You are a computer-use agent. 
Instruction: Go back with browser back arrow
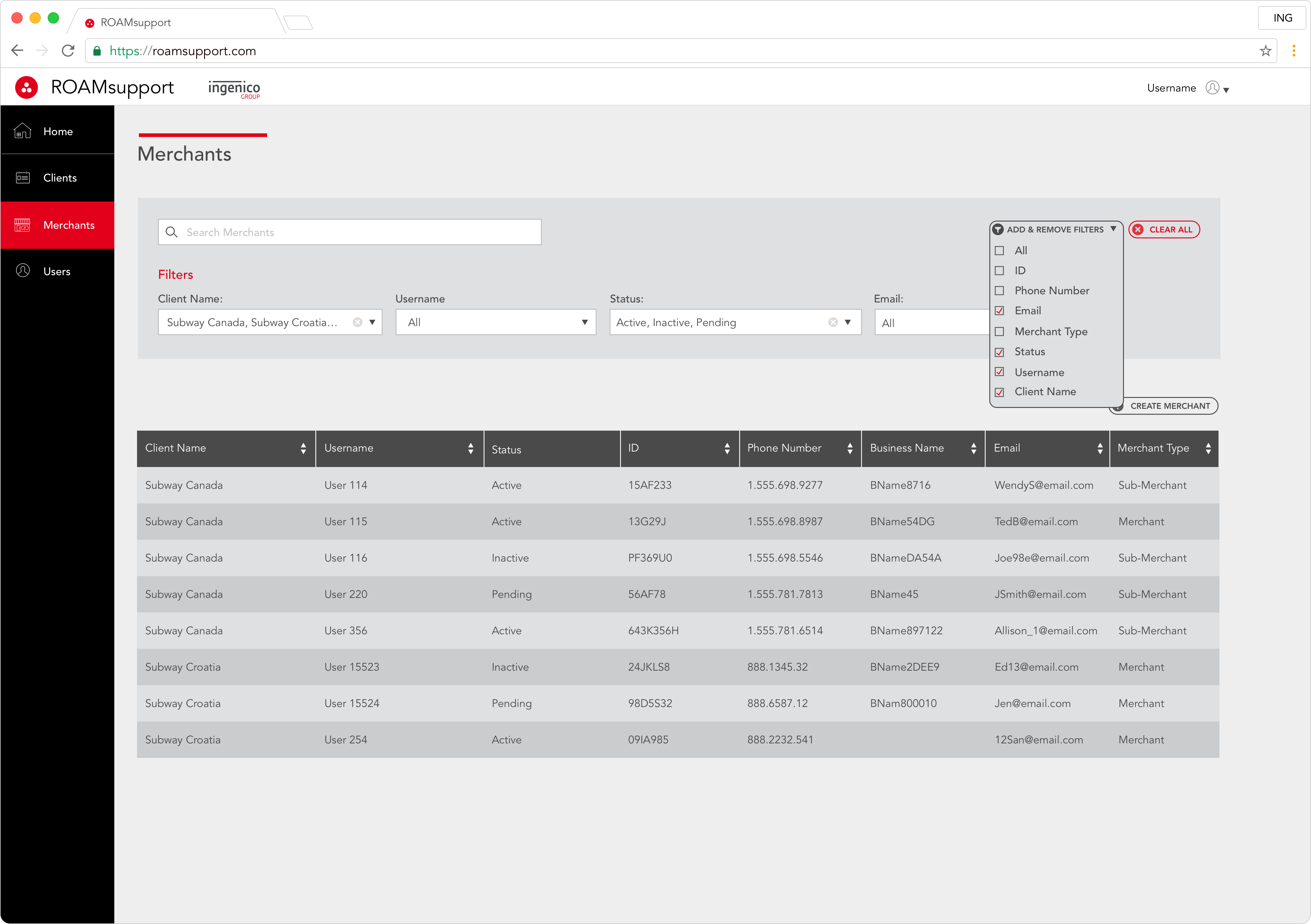17,51
